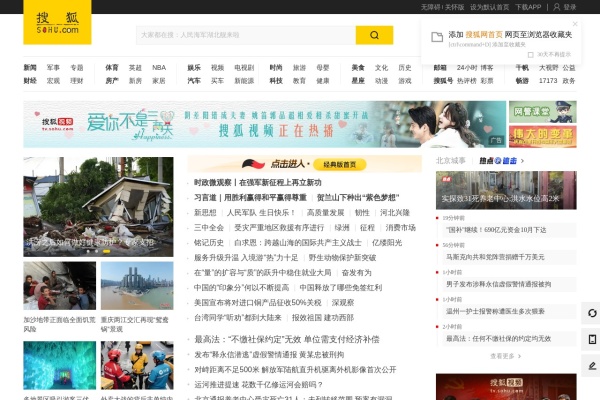Image resolution: width=600 pixels, height=400 pixels.
Task: Open headline 贺兰山下种出"紫色梦想"
Action: (x=358, y=198)
